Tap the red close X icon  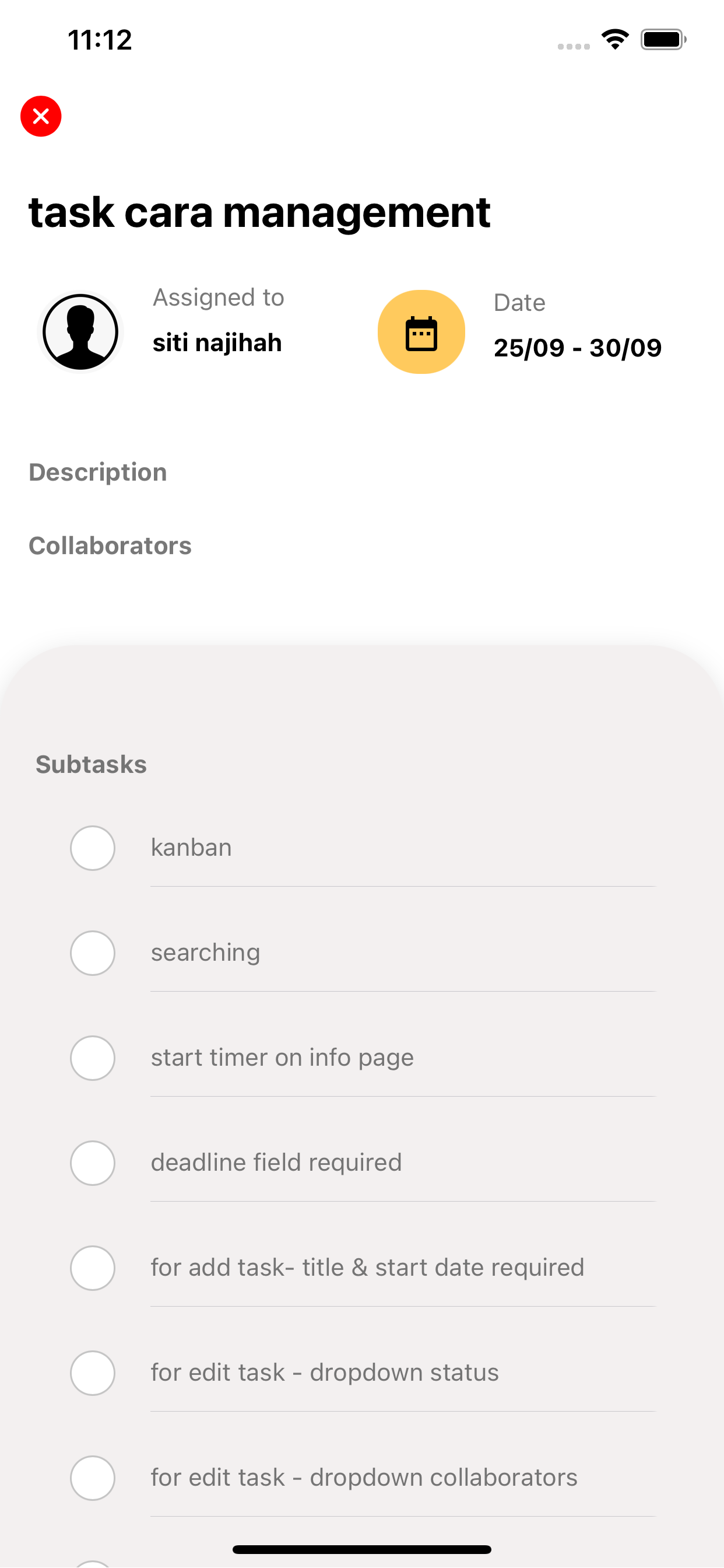[41, 116]
